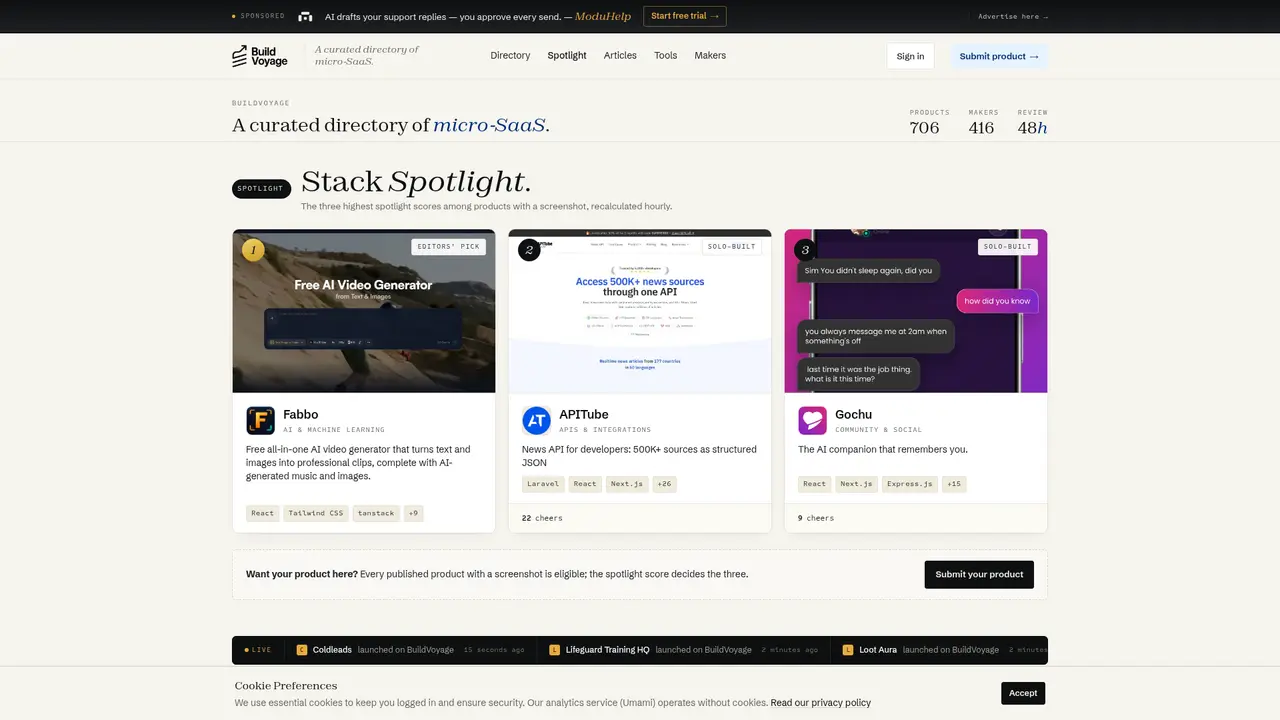1280x720 pixels.
Task: Open the Gochu chat screenshot thumbnail
Action: point(916,311)
